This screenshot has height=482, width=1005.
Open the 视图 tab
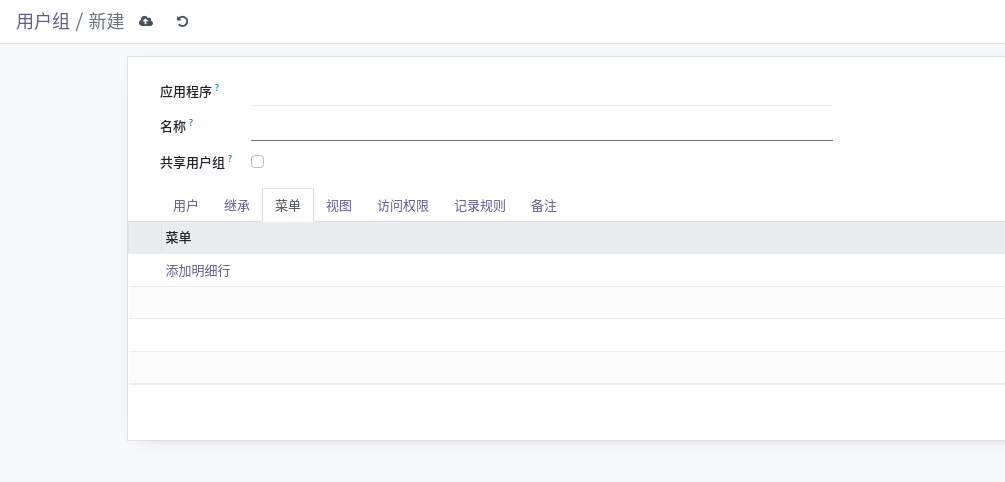click(339, 206)
